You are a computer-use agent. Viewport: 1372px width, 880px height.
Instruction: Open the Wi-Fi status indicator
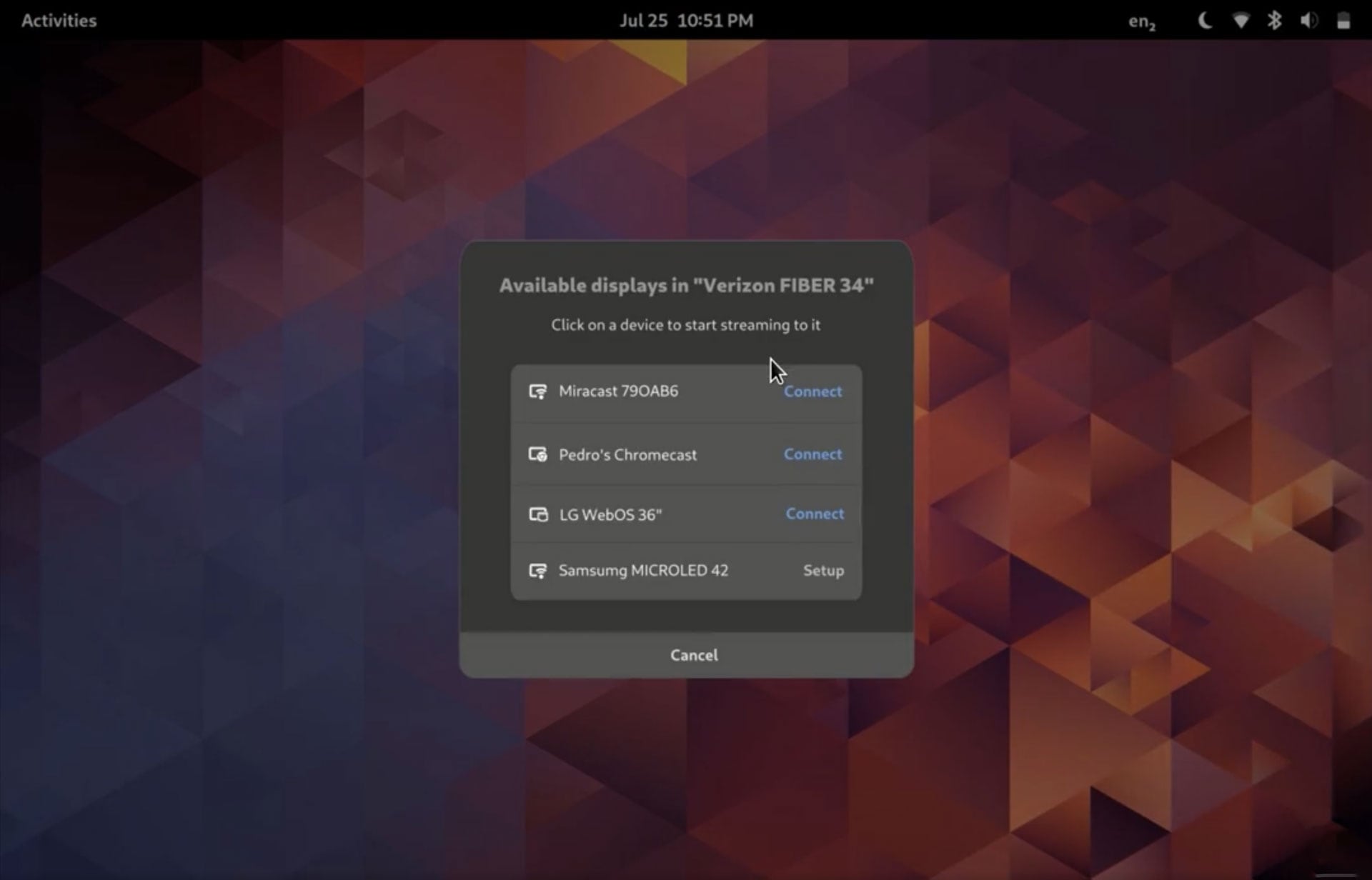pyautogui.click(x=1241, y=21)
